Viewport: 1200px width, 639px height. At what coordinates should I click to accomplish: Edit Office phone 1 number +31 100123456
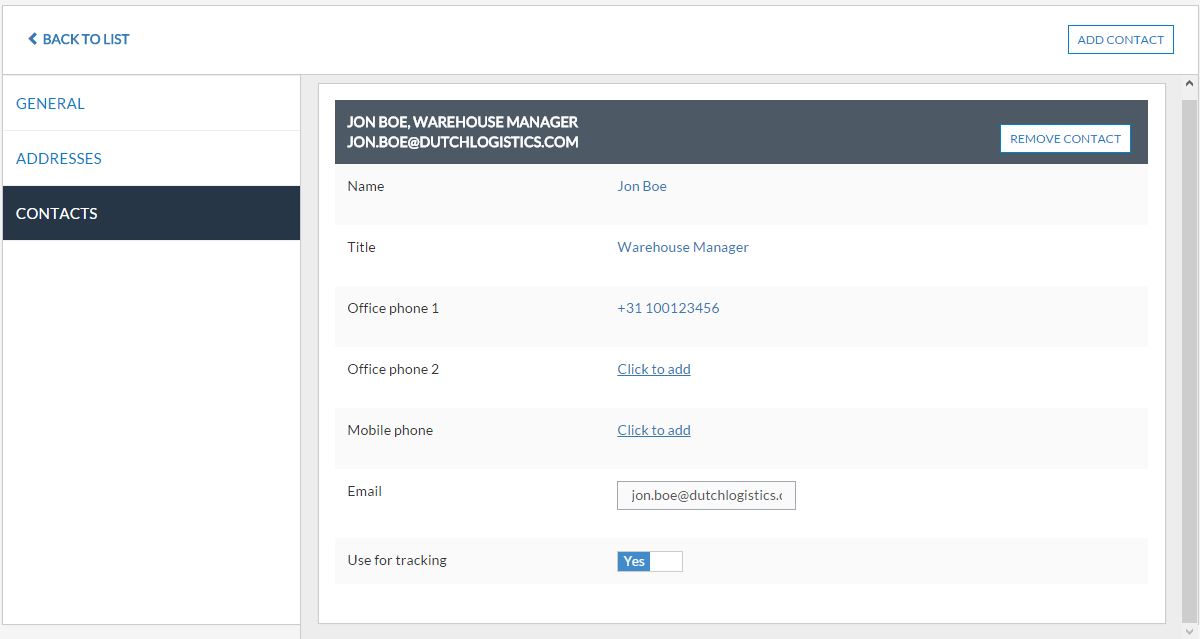[667, 308]
